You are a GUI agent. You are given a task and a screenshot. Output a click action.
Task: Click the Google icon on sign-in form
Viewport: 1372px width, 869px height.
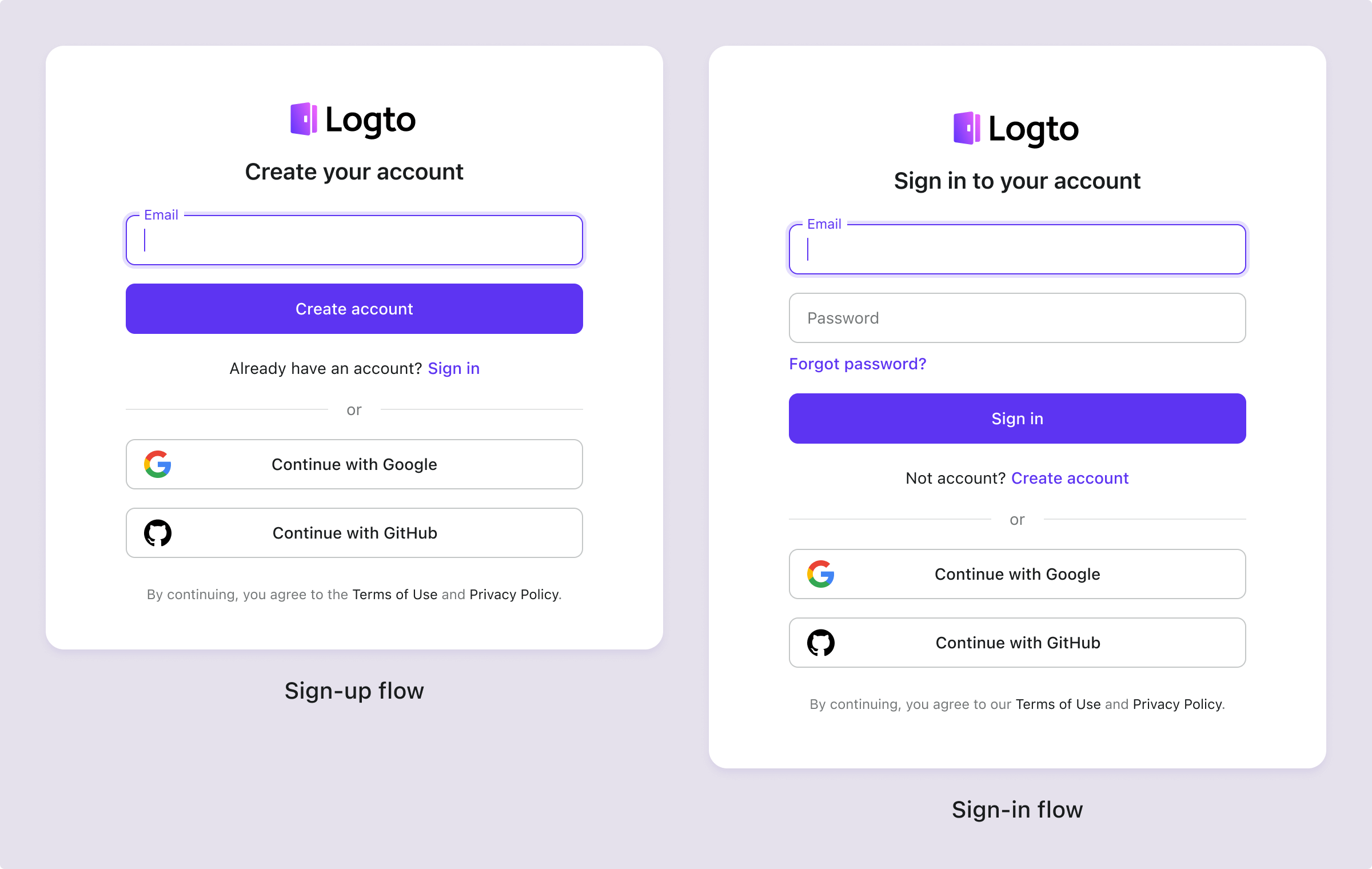(x=821, y=573)
